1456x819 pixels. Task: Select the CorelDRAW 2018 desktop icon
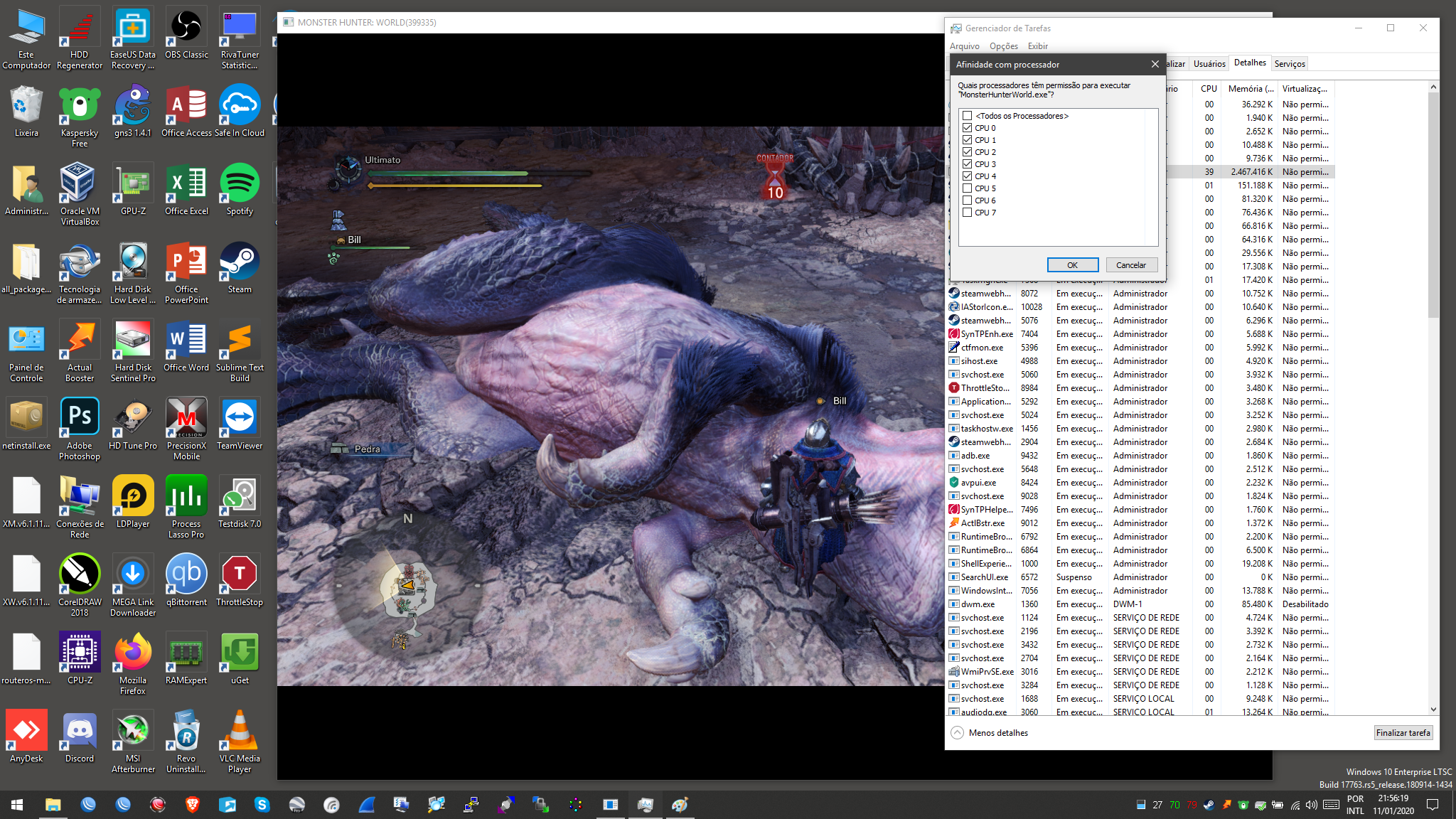click(x=80, y=587)
